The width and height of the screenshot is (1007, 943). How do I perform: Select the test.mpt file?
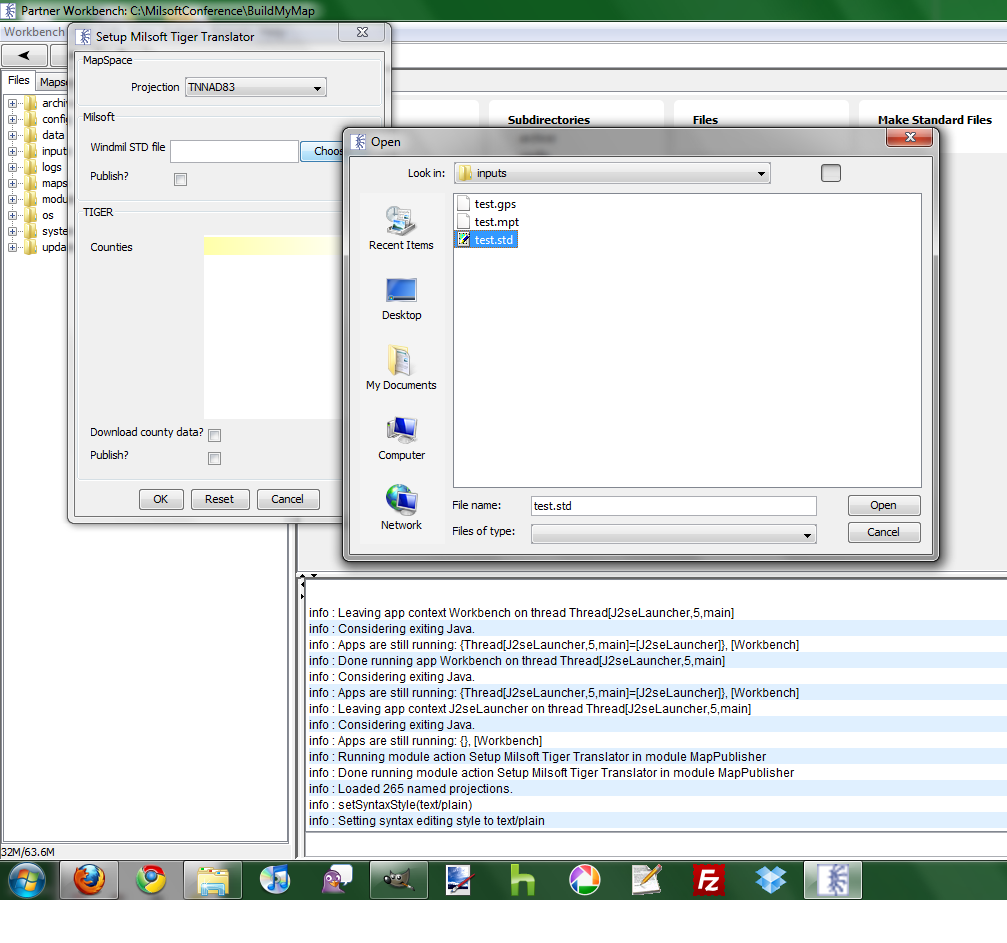pyautogui.click(x=489, y=222)
